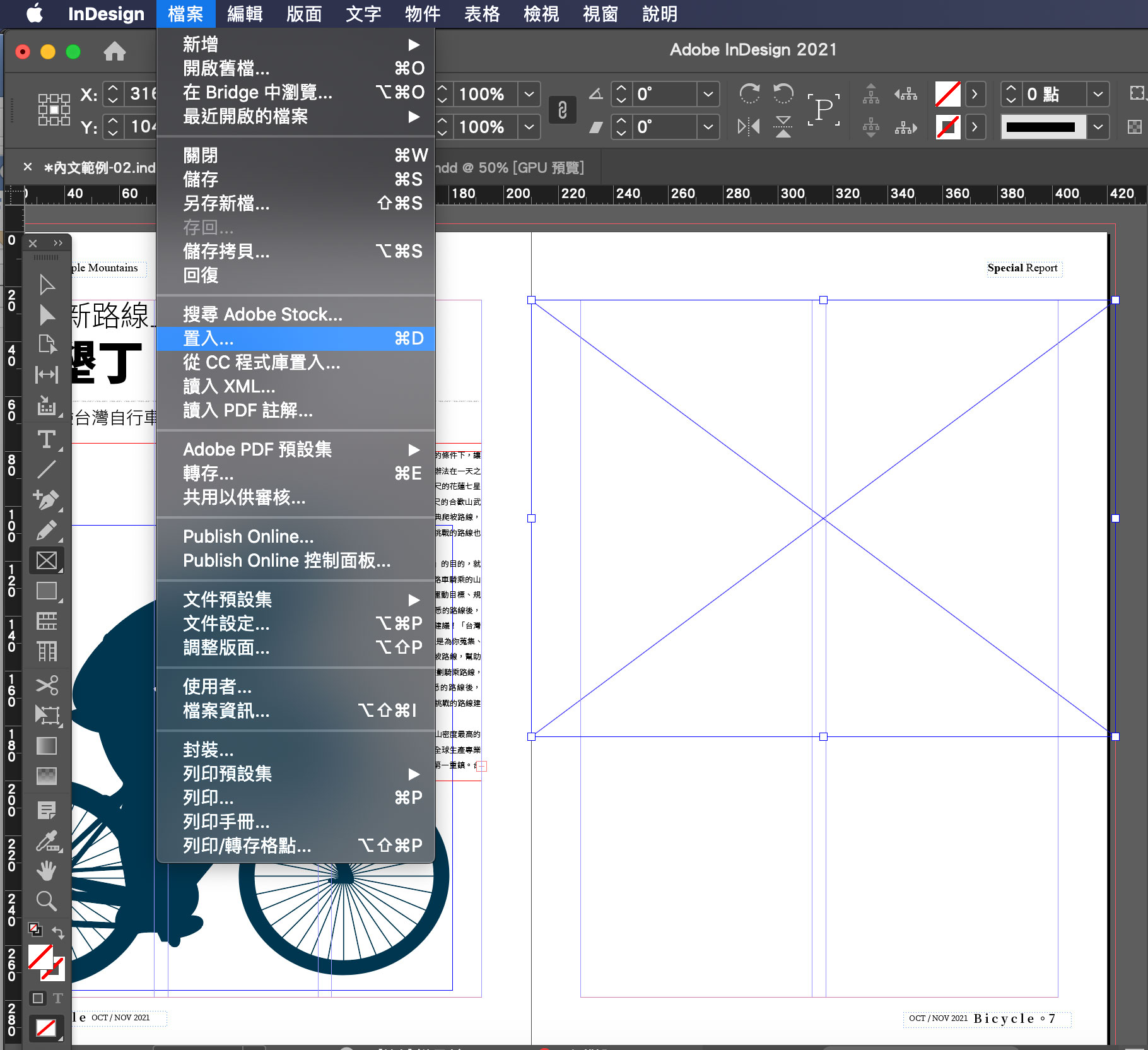The height and width of the screenshot is (1050, 1148).
Task: Swap fill and stroke arrows
Action: click(58, 932)
